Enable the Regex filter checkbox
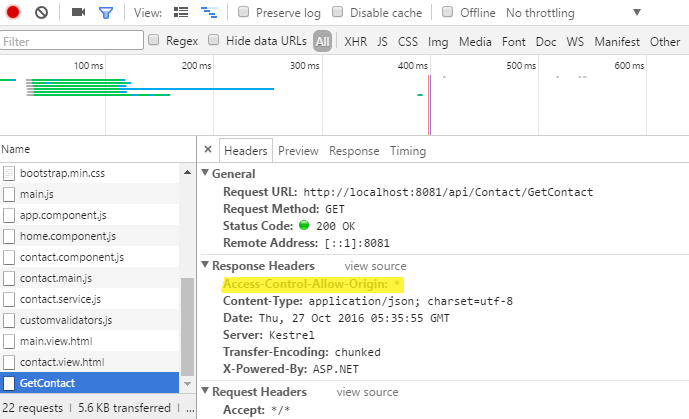The width and height of the screenshot is (689, 419). pos(153,40)
